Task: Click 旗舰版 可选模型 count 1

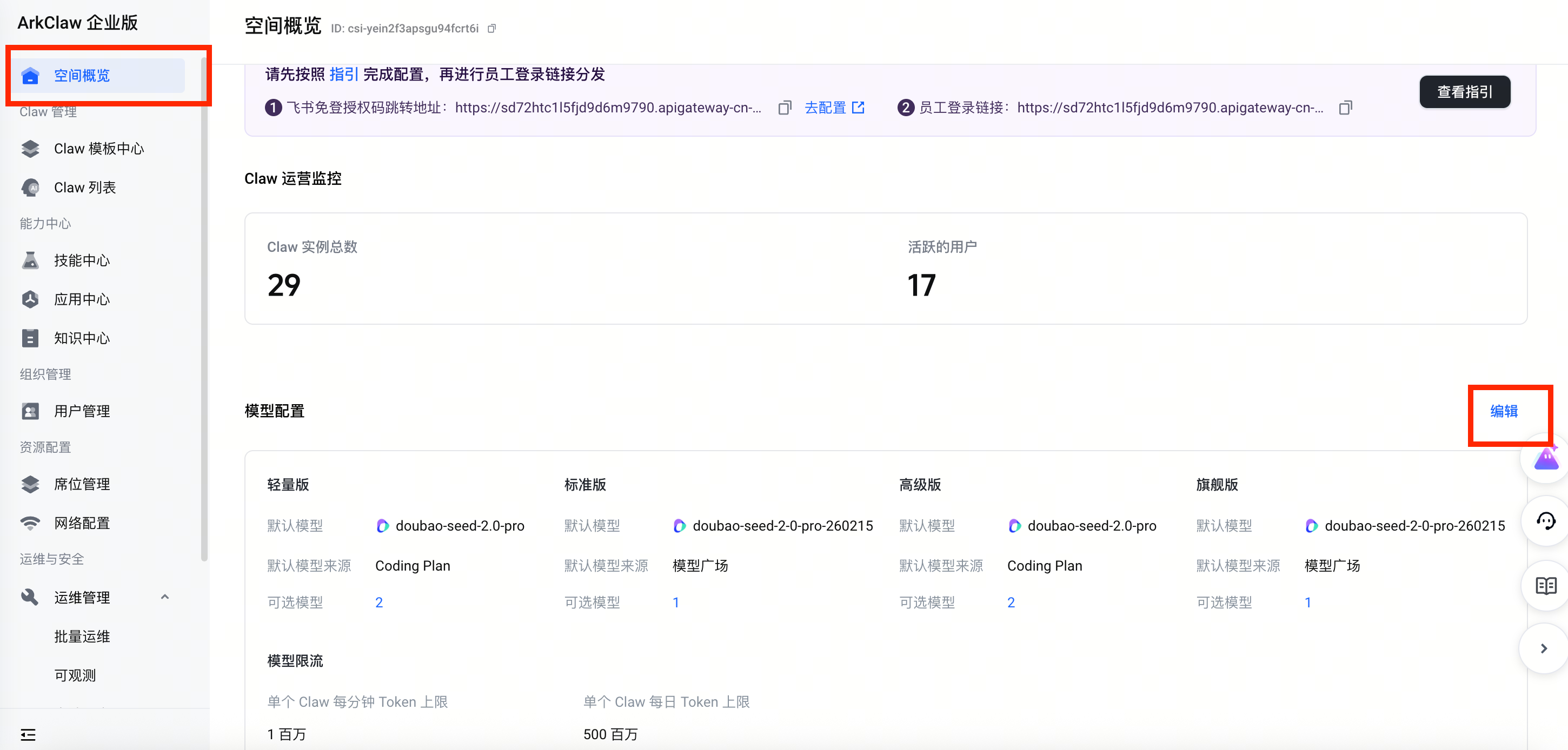Action: tap(1307, 602)
